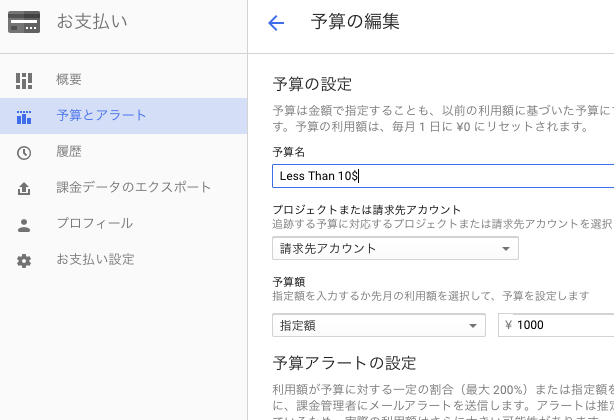The width and height of the screenshot is (614, 420).
Task: Click the 予算とアラート bar chart icon
Action: click(24, 117)
